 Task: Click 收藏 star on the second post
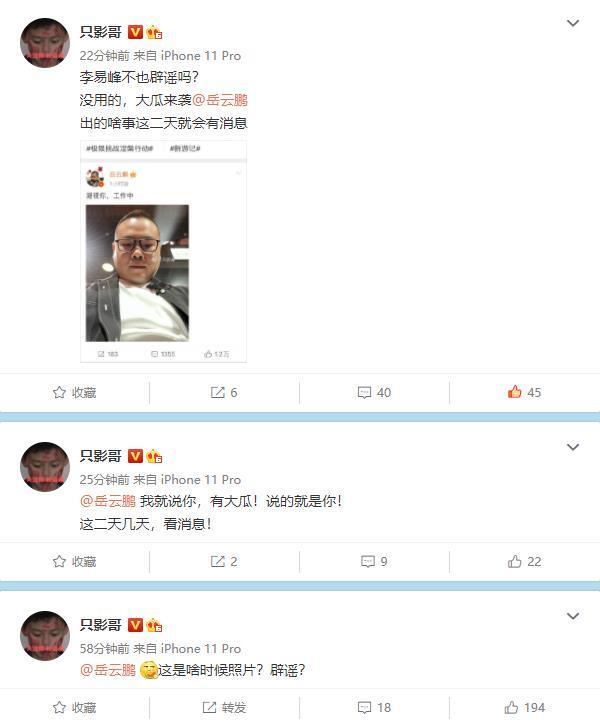74,561
